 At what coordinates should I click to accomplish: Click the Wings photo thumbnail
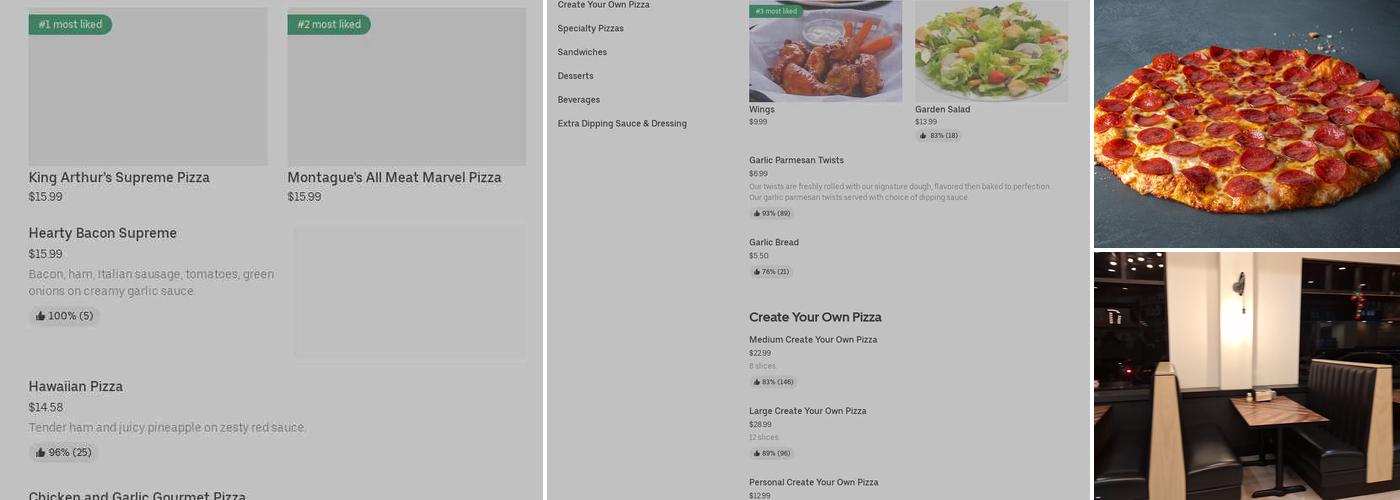(826, 51)
